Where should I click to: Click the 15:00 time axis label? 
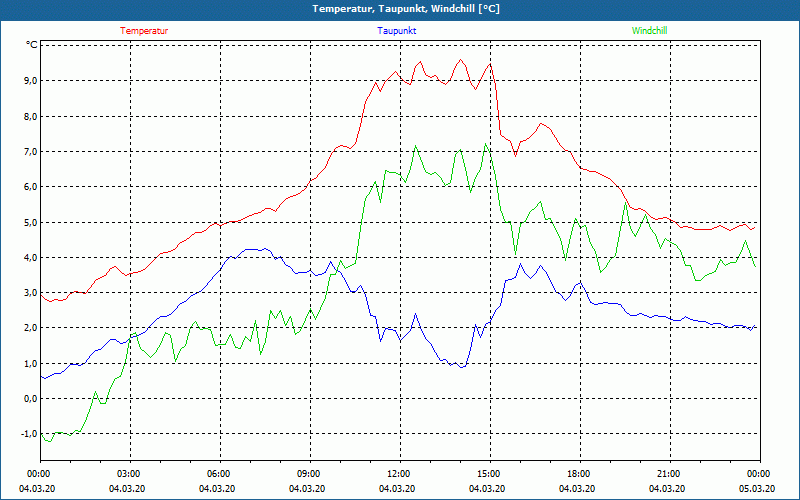[x=490, y=474]
